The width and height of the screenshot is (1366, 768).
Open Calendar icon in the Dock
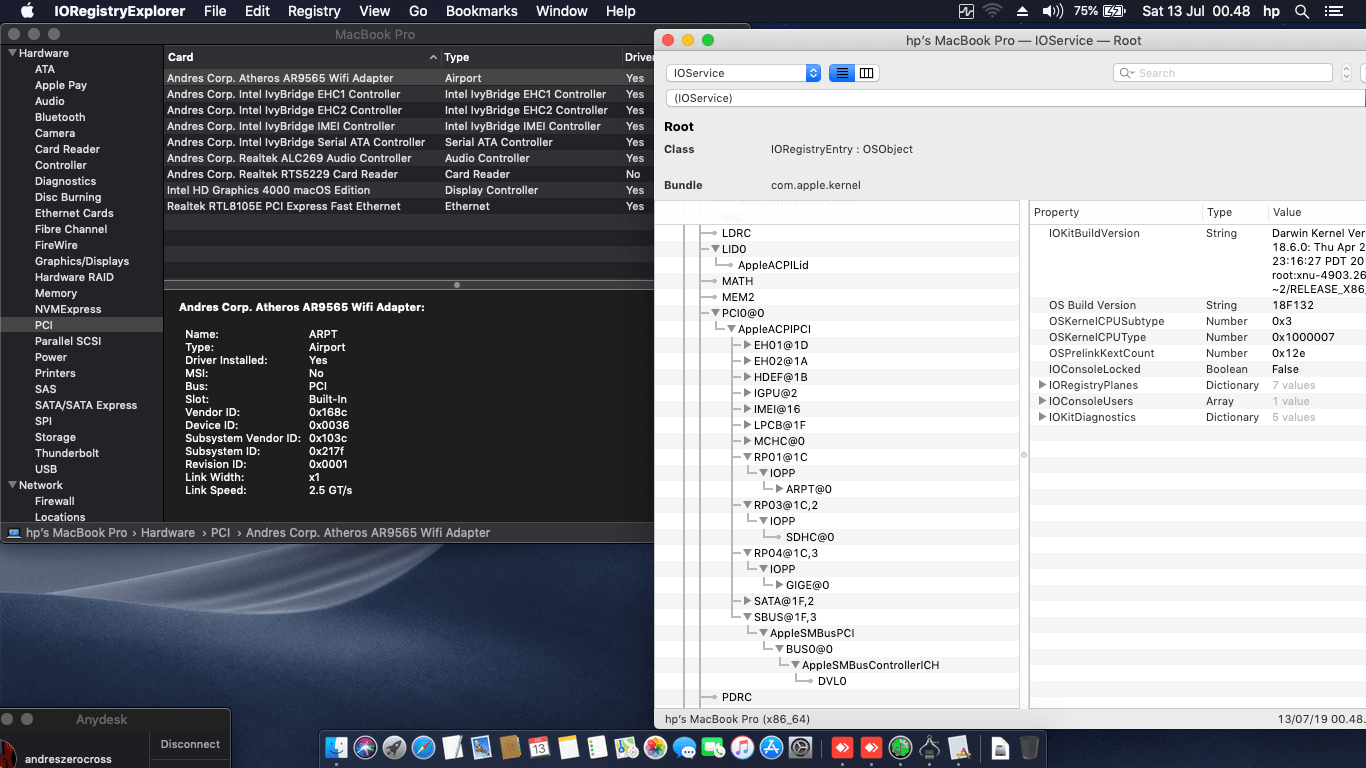point(539,747)
